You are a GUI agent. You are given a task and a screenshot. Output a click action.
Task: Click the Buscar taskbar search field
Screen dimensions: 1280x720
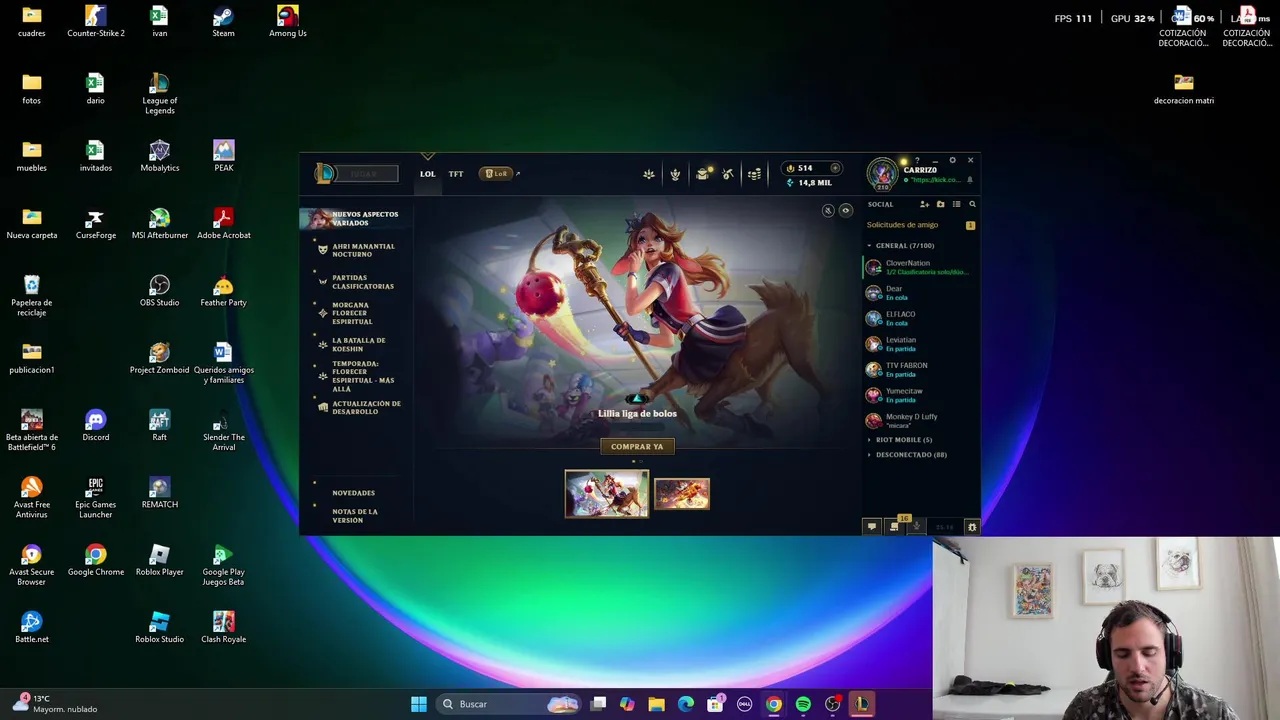click(508, 704)
